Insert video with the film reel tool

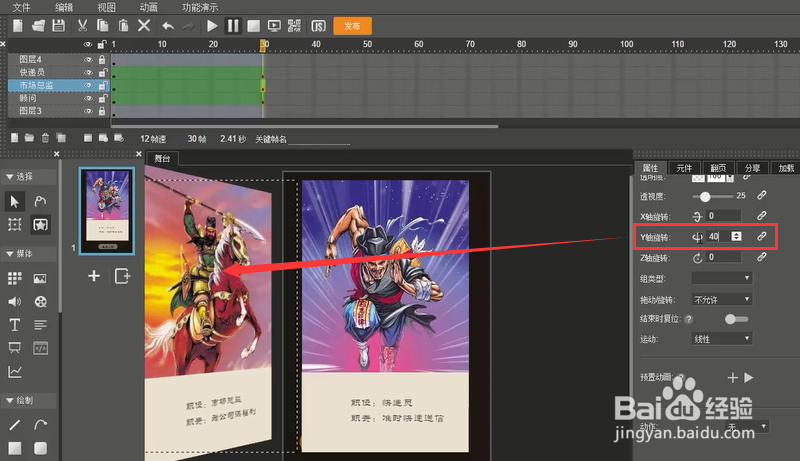click(x=40, y=301)
